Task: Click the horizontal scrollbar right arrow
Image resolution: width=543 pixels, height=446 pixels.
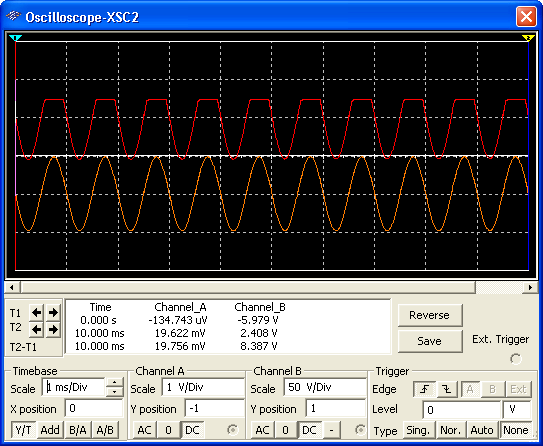Action: (530, 287)
